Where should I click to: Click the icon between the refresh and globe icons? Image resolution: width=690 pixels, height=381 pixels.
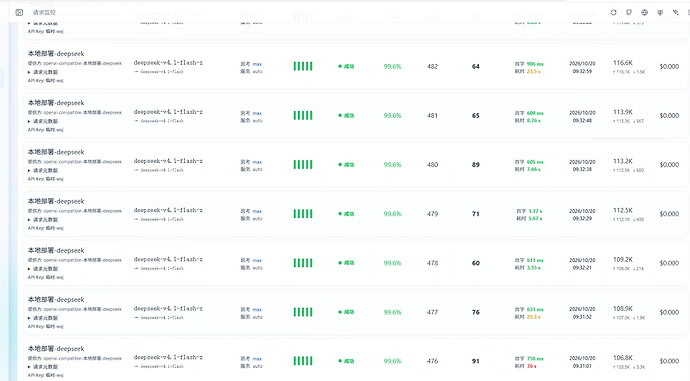coord(629,12)
